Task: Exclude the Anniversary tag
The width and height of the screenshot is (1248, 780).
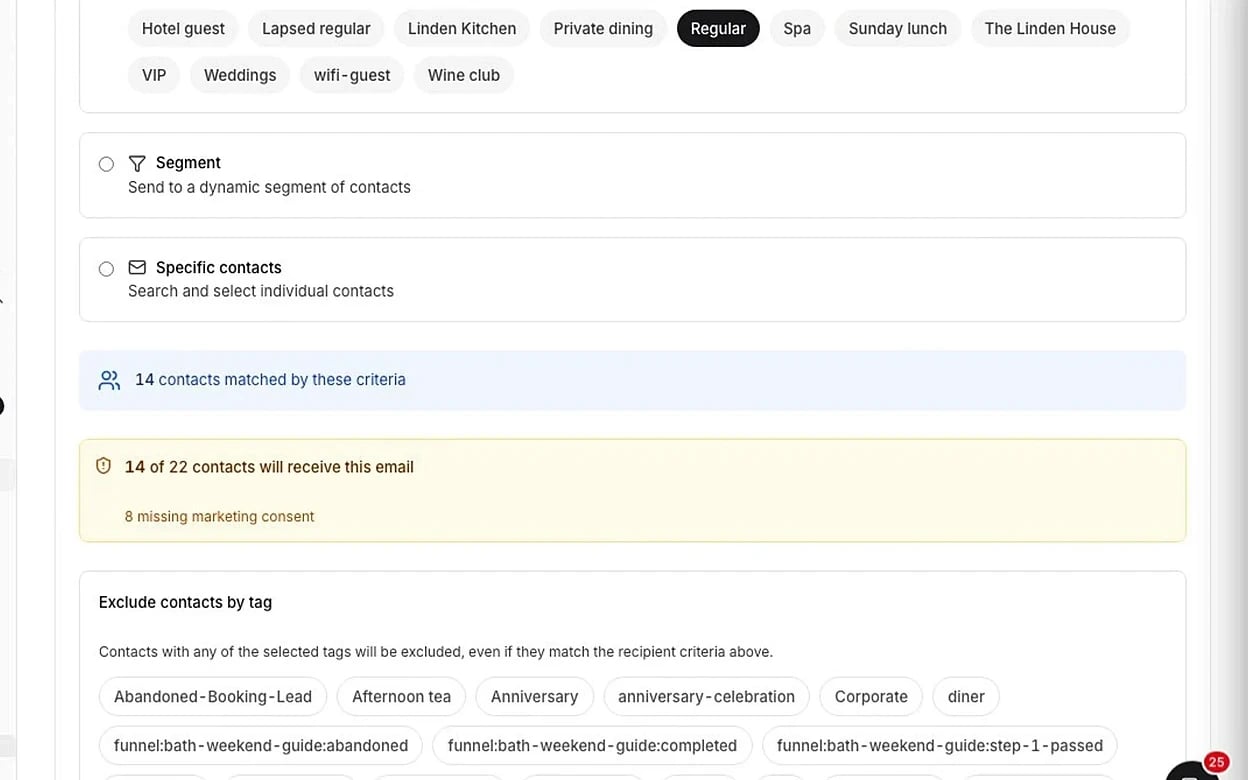Action: (534, 696)
